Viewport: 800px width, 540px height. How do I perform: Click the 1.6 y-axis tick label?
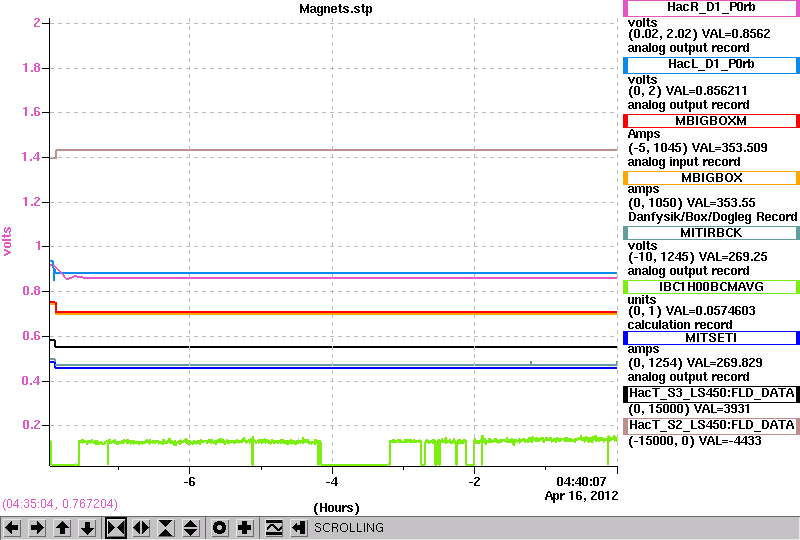click(x=31, y=112)
